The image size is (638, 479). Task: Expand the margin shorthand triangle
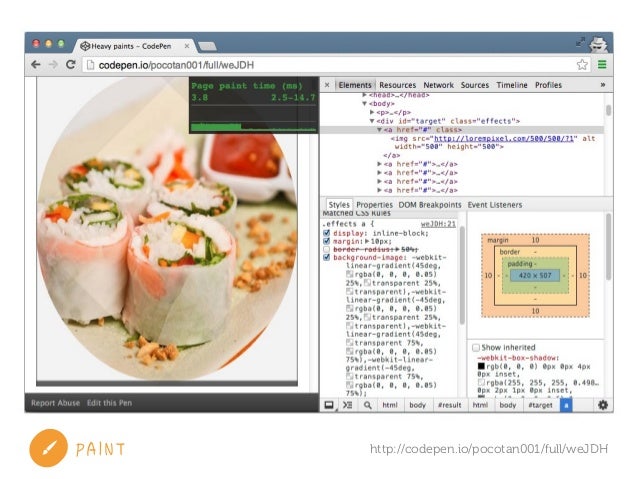point(367,241)
